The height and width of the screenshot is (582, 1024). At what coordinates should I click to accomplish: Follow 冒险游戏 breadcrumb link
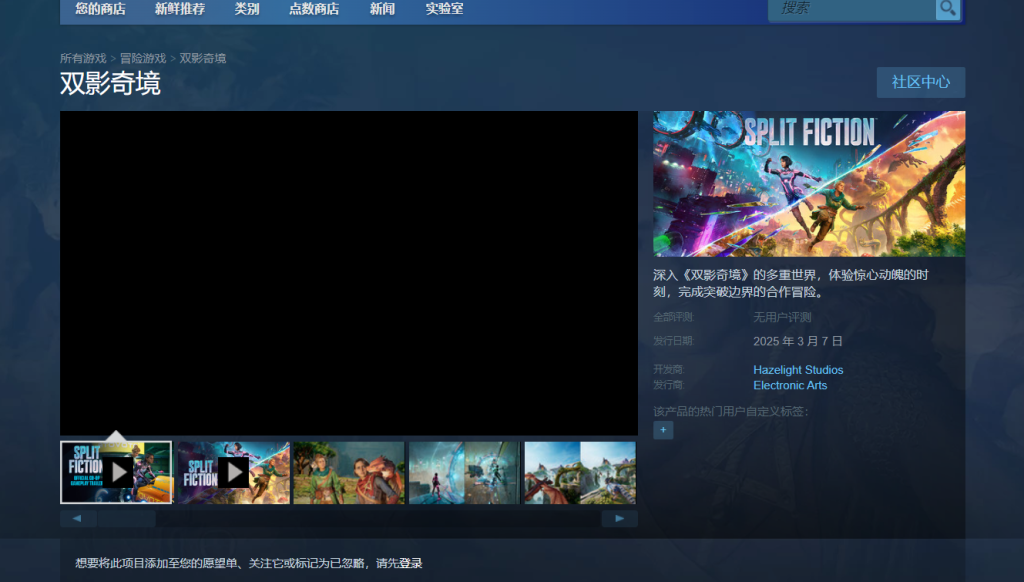(x=143, y=58)
